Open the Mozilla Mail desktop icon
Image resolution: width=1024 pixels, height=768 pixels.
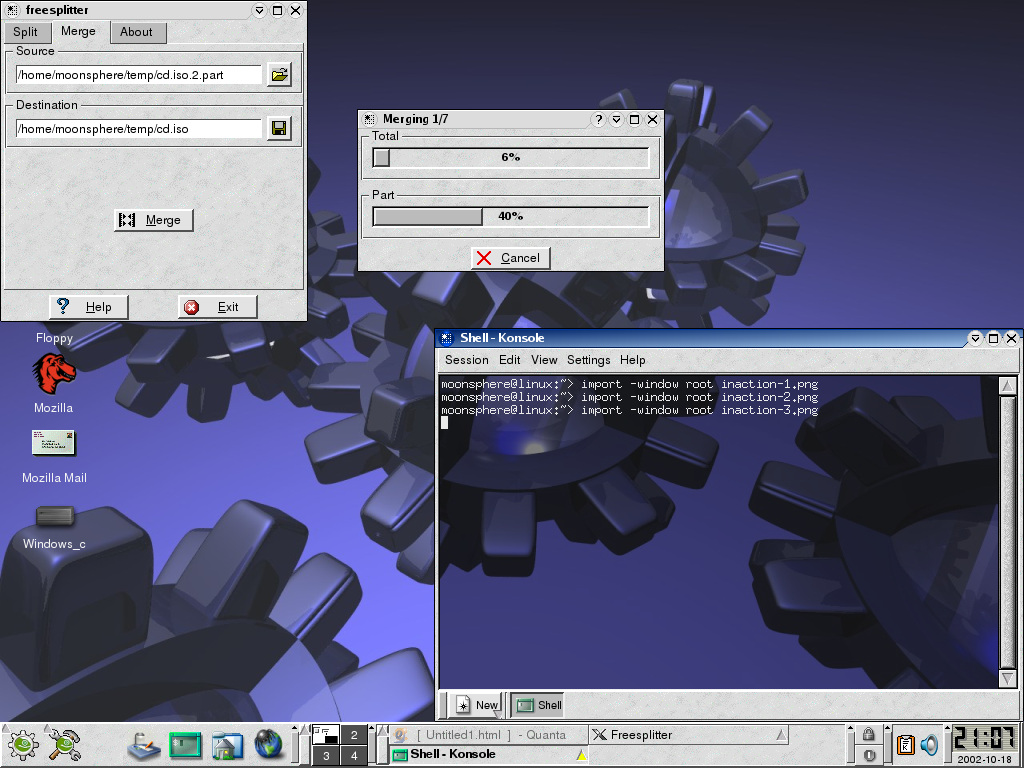(x=54, y=443)
